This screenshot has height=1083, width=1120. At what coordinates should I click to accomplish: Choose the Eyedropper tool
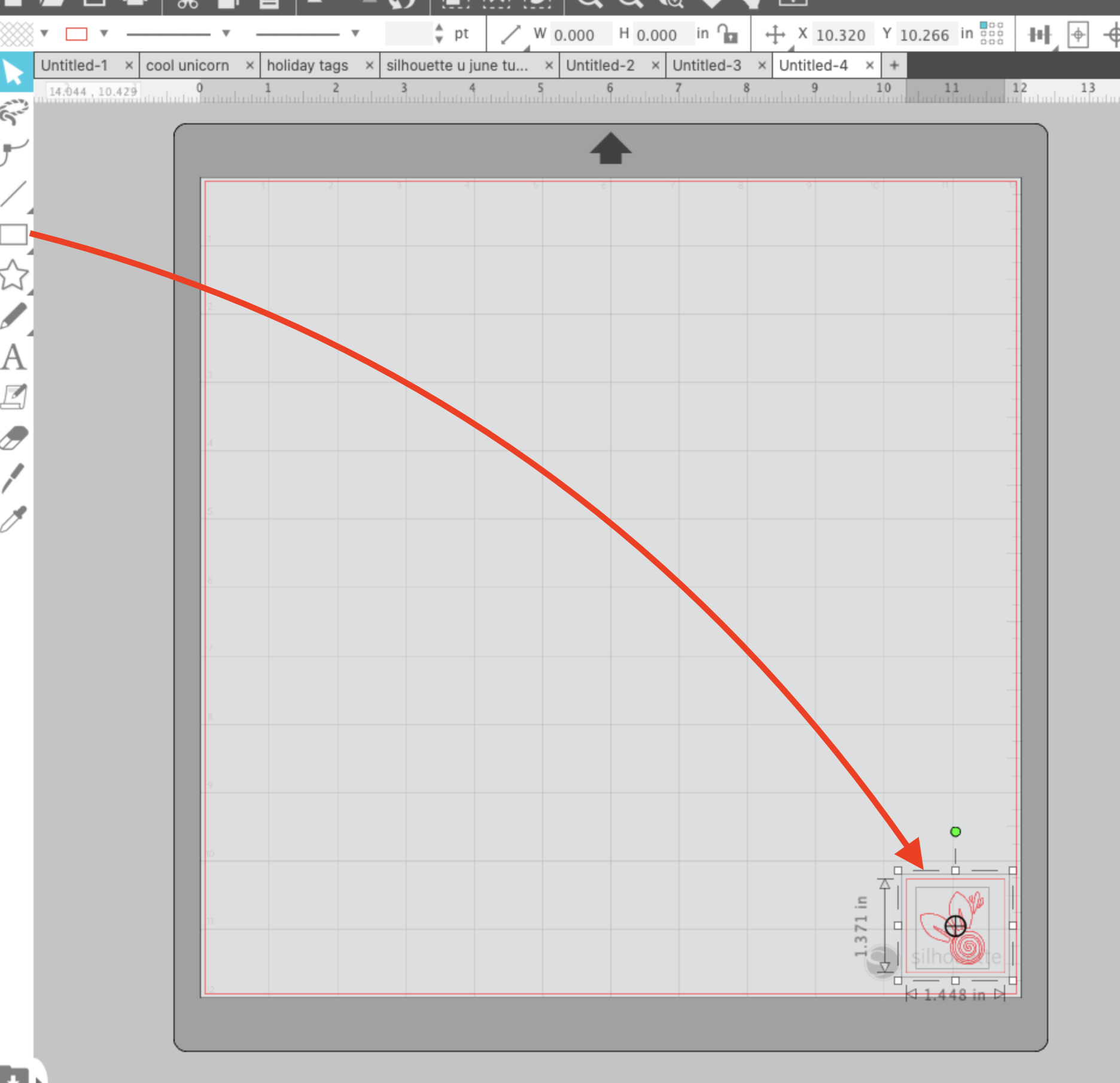[x=14, y=519]
